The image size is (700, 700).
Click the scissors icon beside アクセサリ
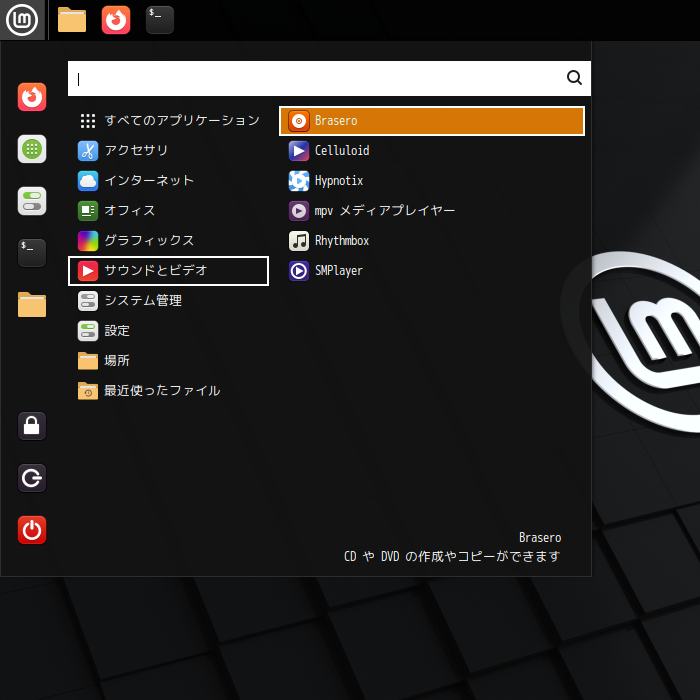88,151
